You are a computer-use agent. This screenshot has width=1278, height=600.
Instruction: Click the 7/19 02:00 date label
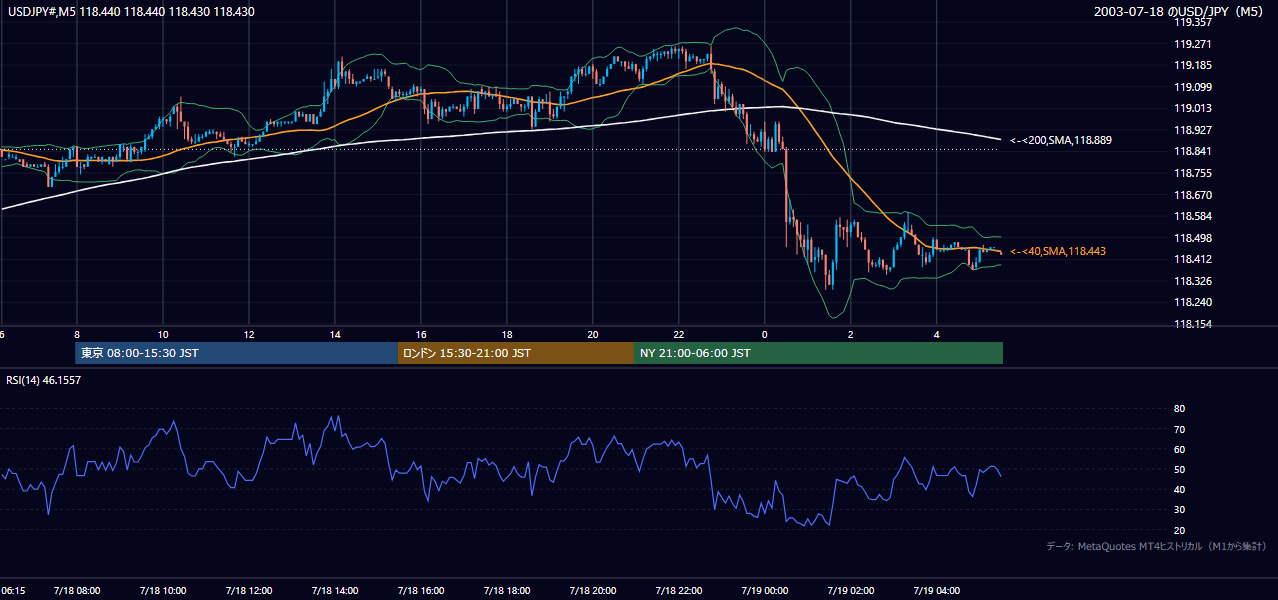pos(850,591)
